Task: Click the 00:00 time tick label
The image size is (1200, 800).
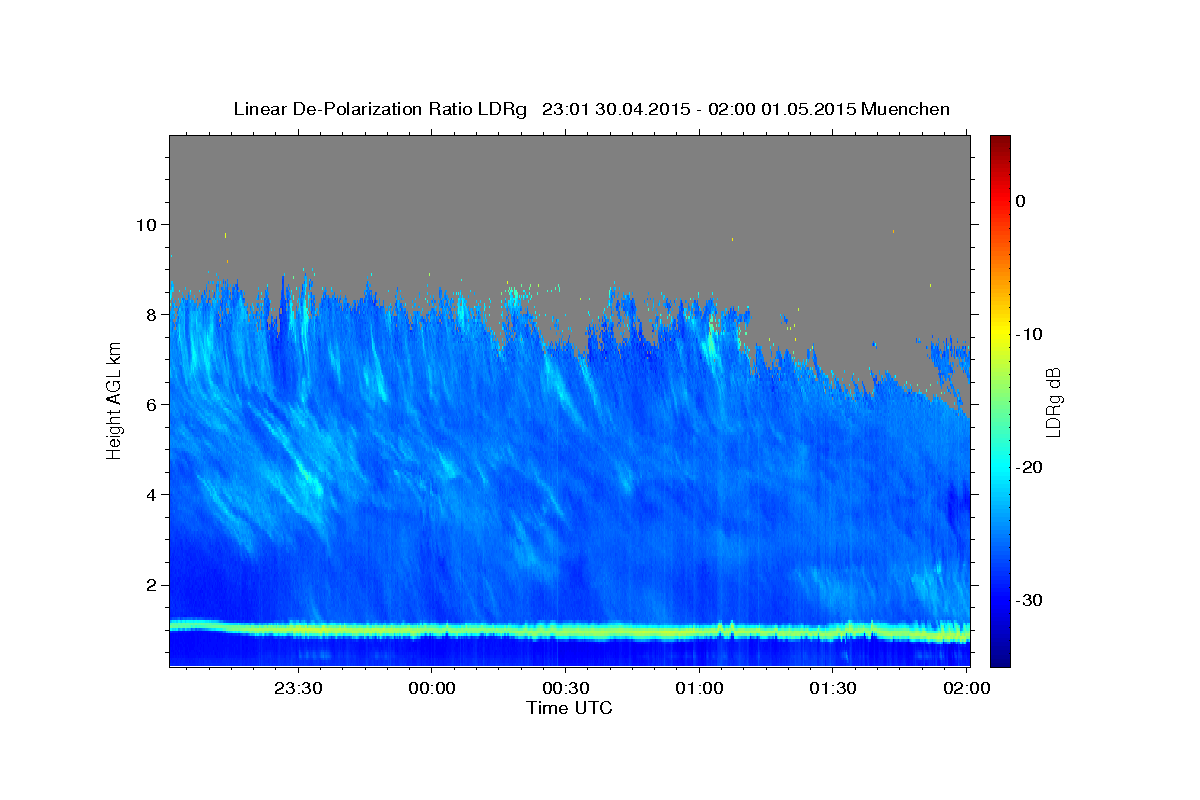Action: (x=432, y=688)
